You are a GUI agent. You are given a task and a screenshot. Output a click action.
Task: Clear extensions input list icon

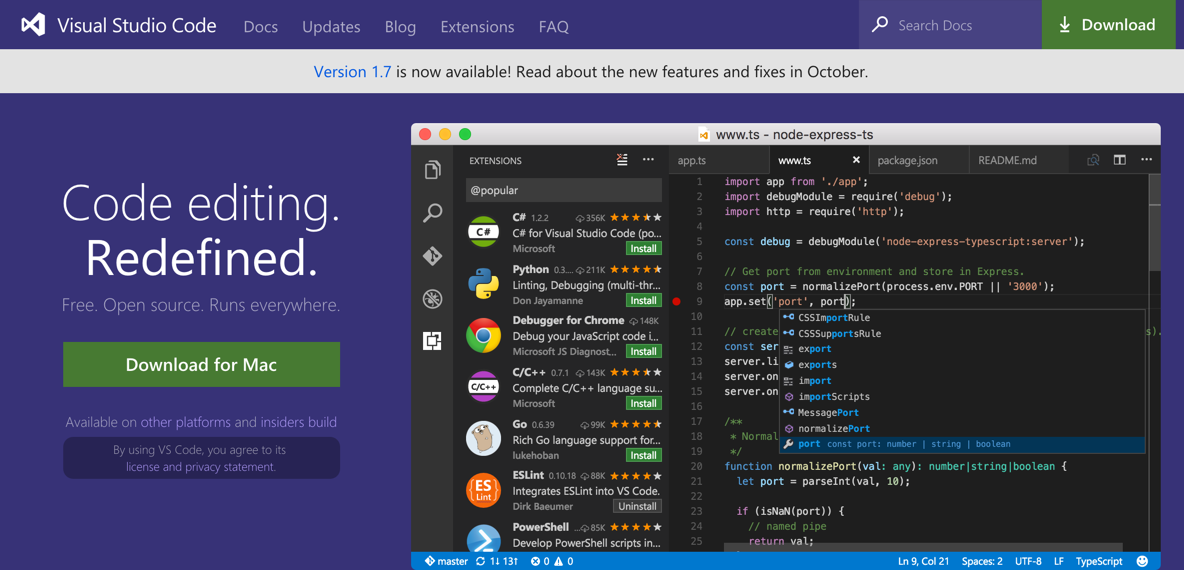[x=622, y=159]
